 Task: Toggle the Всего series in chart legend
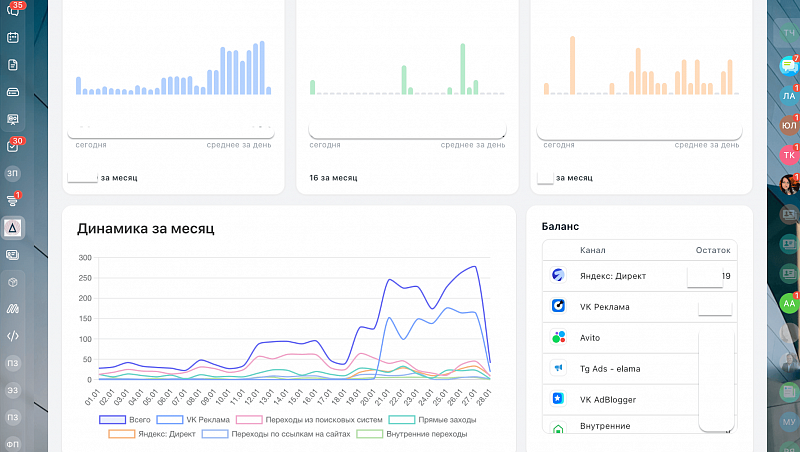point(111,420)
